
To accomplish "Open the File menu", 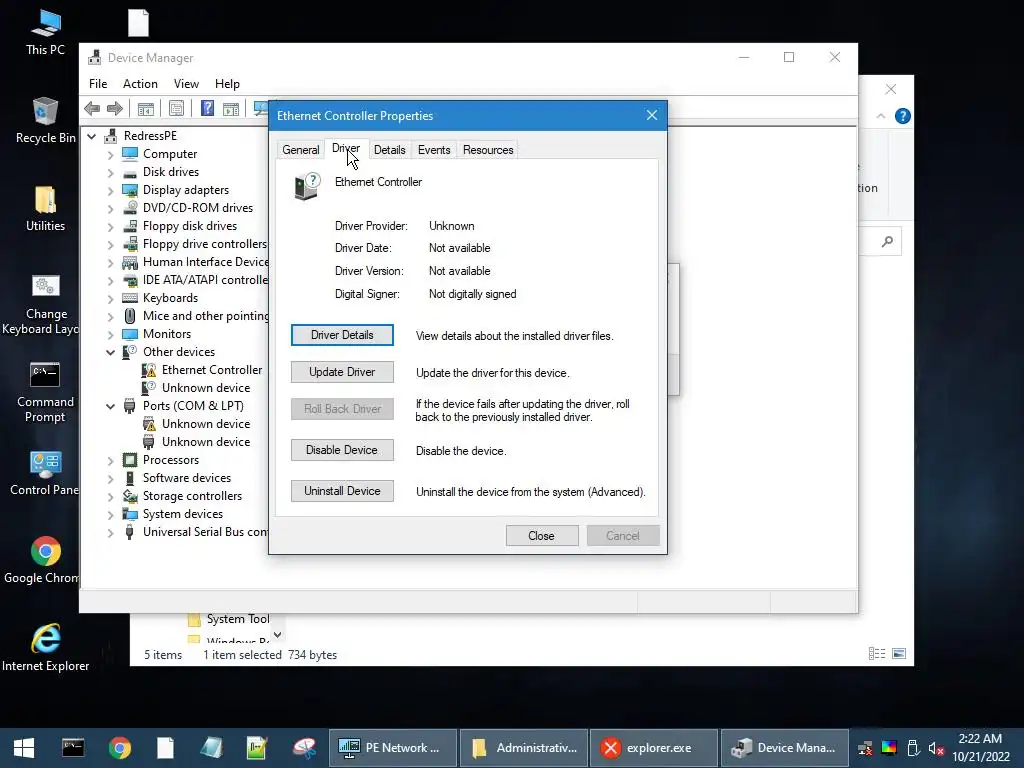I will click(98, 84).
